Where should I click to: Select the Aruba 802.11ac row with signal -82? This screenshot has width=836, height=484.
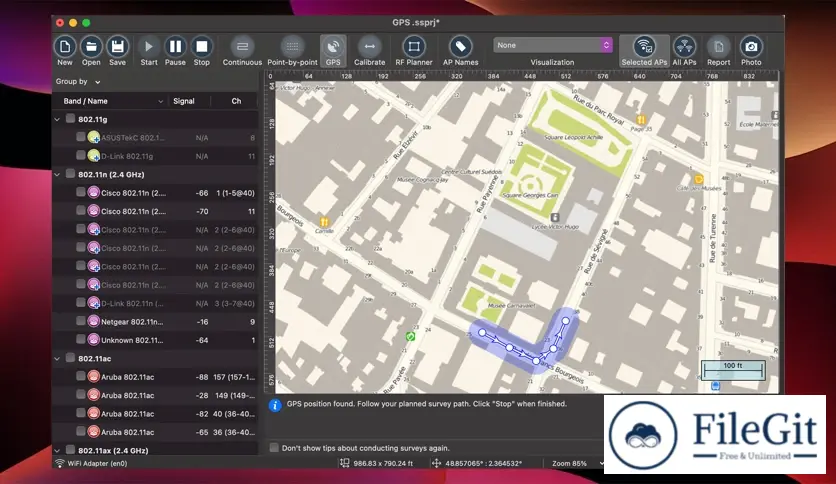pos(155,414)
